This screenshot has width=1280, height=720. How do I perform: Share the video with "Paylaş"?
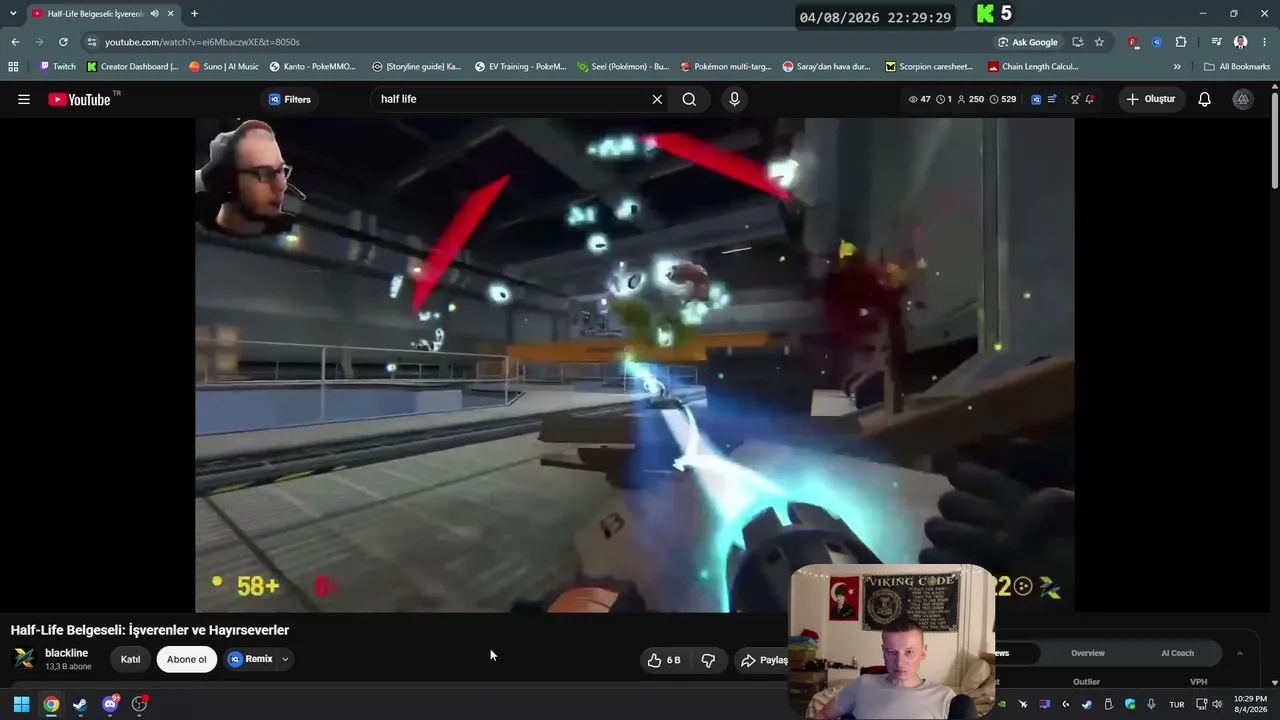click(x=764, y=660)
